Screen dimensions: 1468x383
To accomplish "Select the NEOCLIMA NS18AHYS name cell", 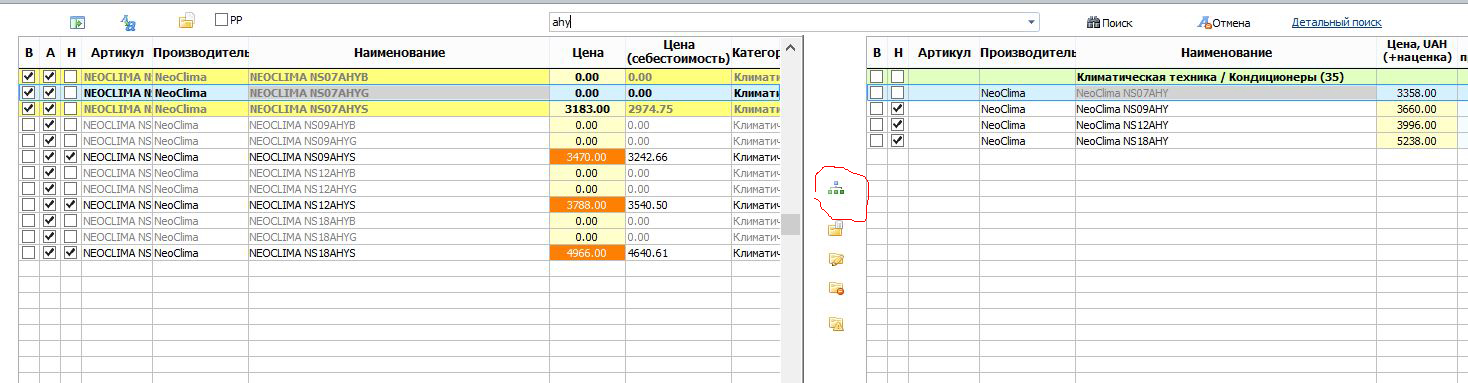I will coord(398,253).
